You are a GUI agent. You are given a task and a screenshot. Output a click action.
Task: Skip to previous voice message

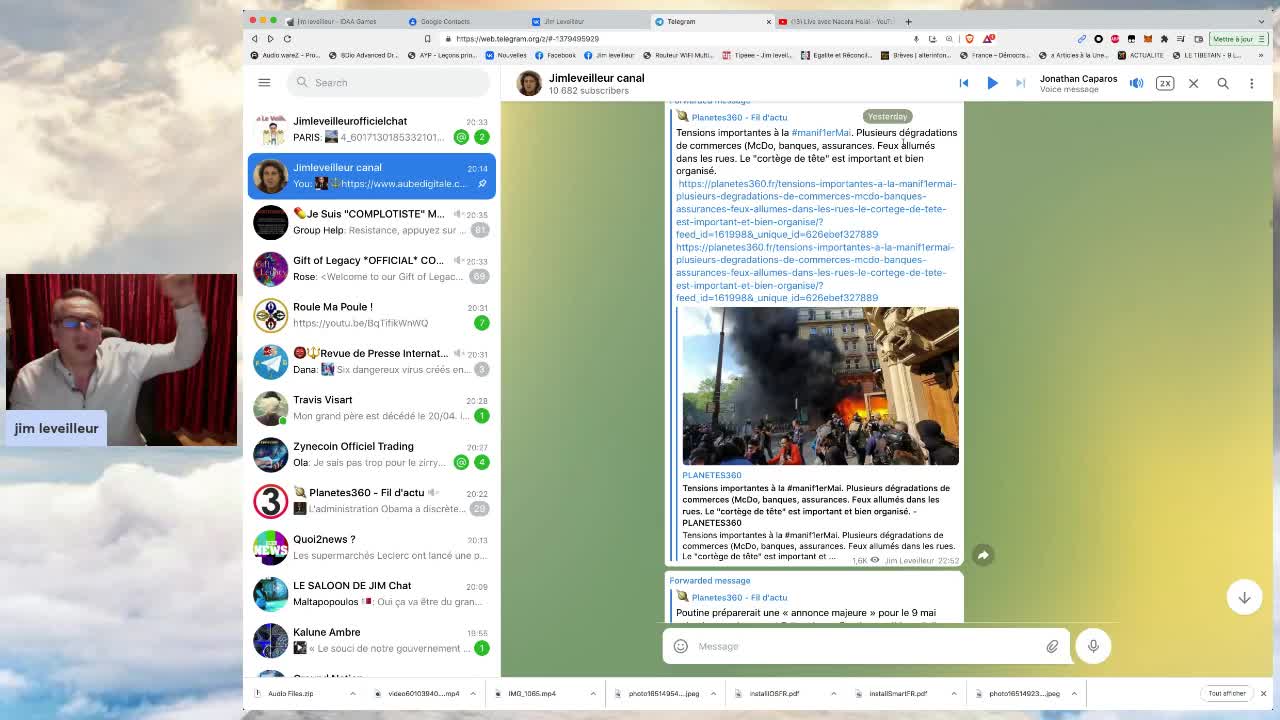tap(964, 83)
